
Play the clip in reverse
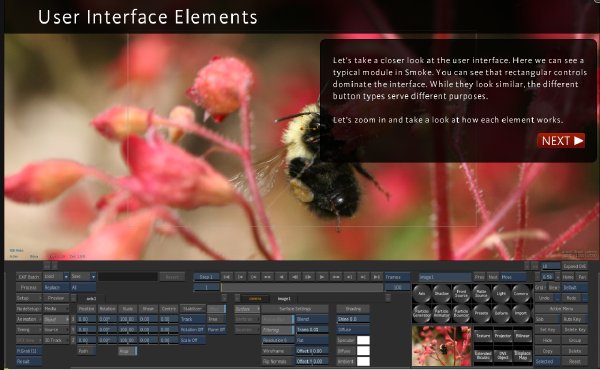(x=281, y=277)
